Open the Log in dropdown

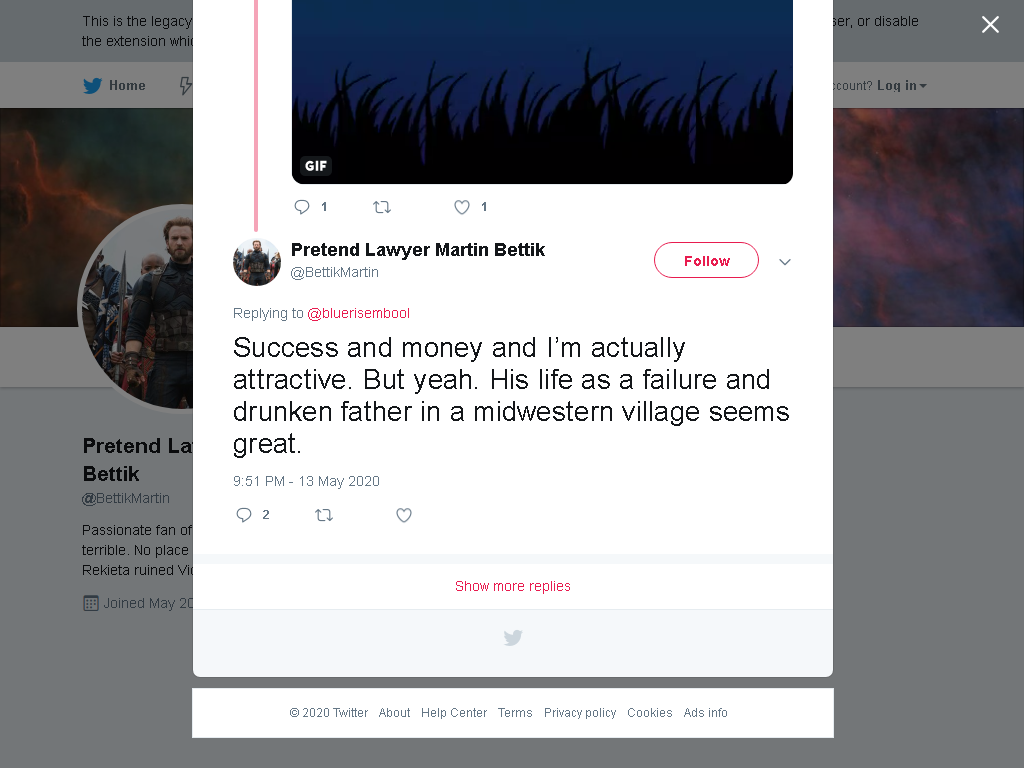click(901, 86)
